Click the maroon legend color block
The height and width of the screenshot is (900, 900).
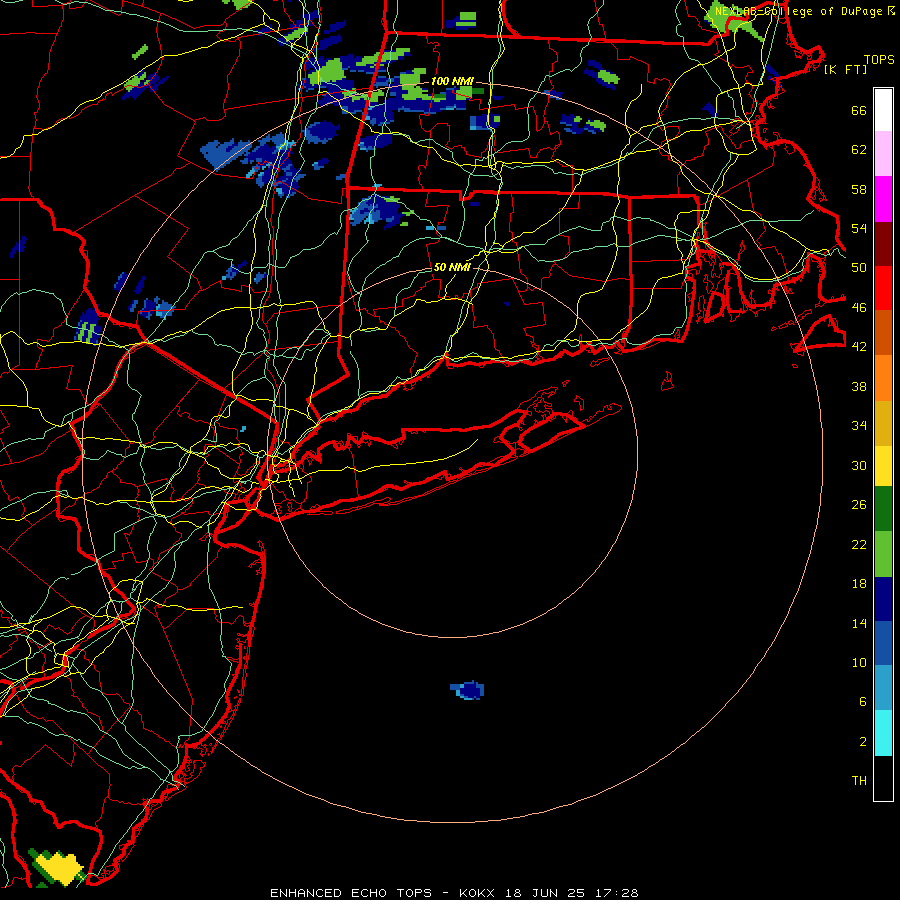883,245
